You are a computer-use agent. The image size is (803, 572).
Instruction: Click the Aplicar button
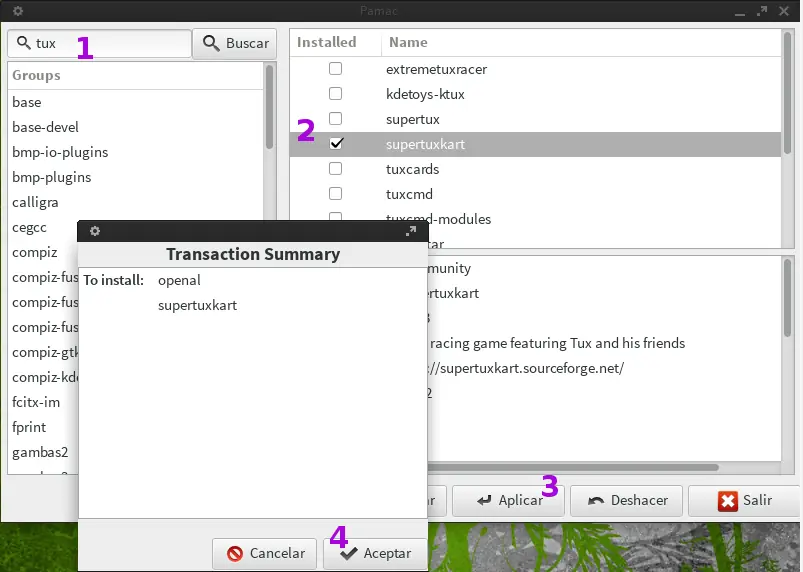[x=509, y=500]
